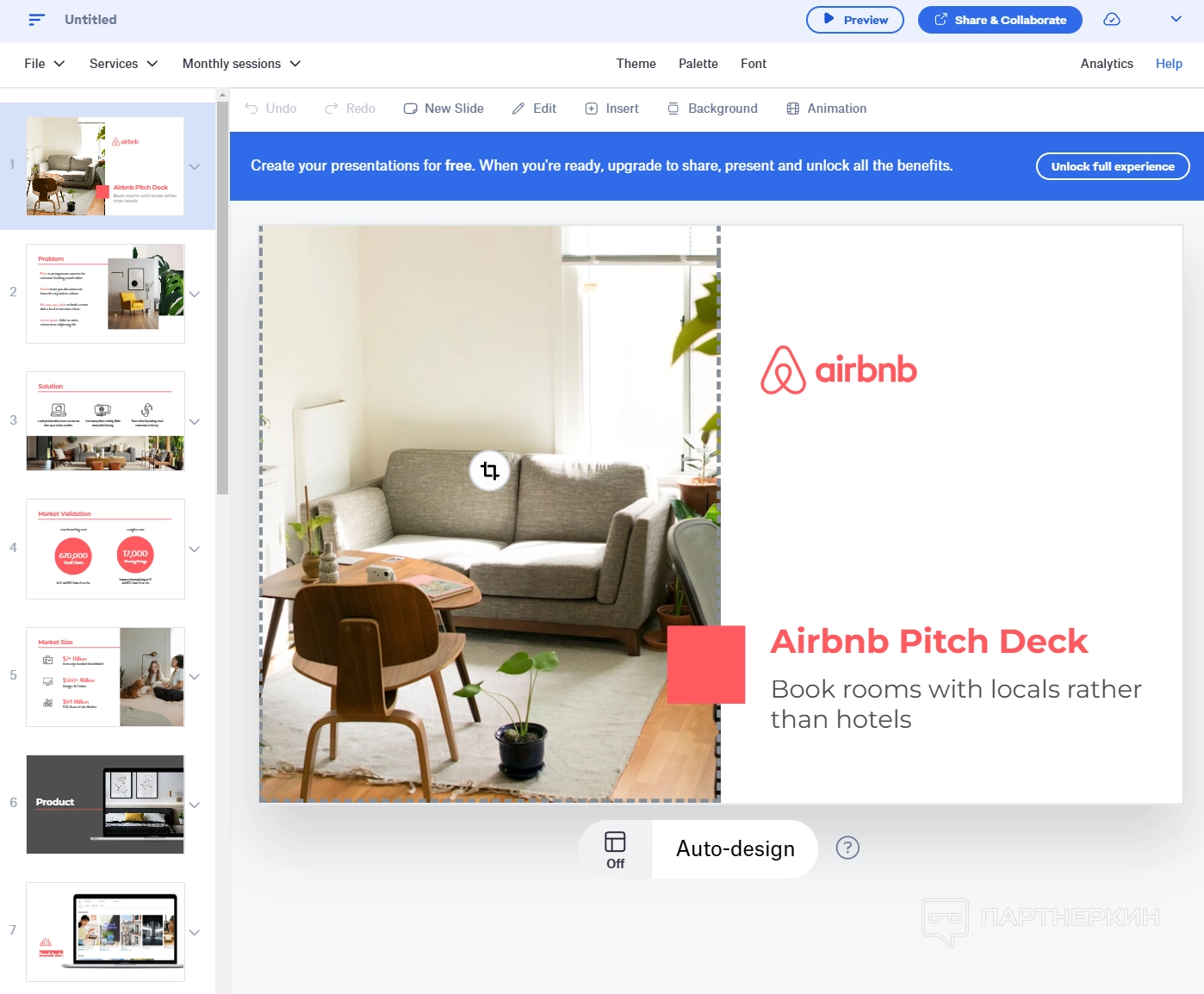Open the Palette tab
Image resolution: width=1204 pixels, height=994 pixels.
tap(698, 64)
